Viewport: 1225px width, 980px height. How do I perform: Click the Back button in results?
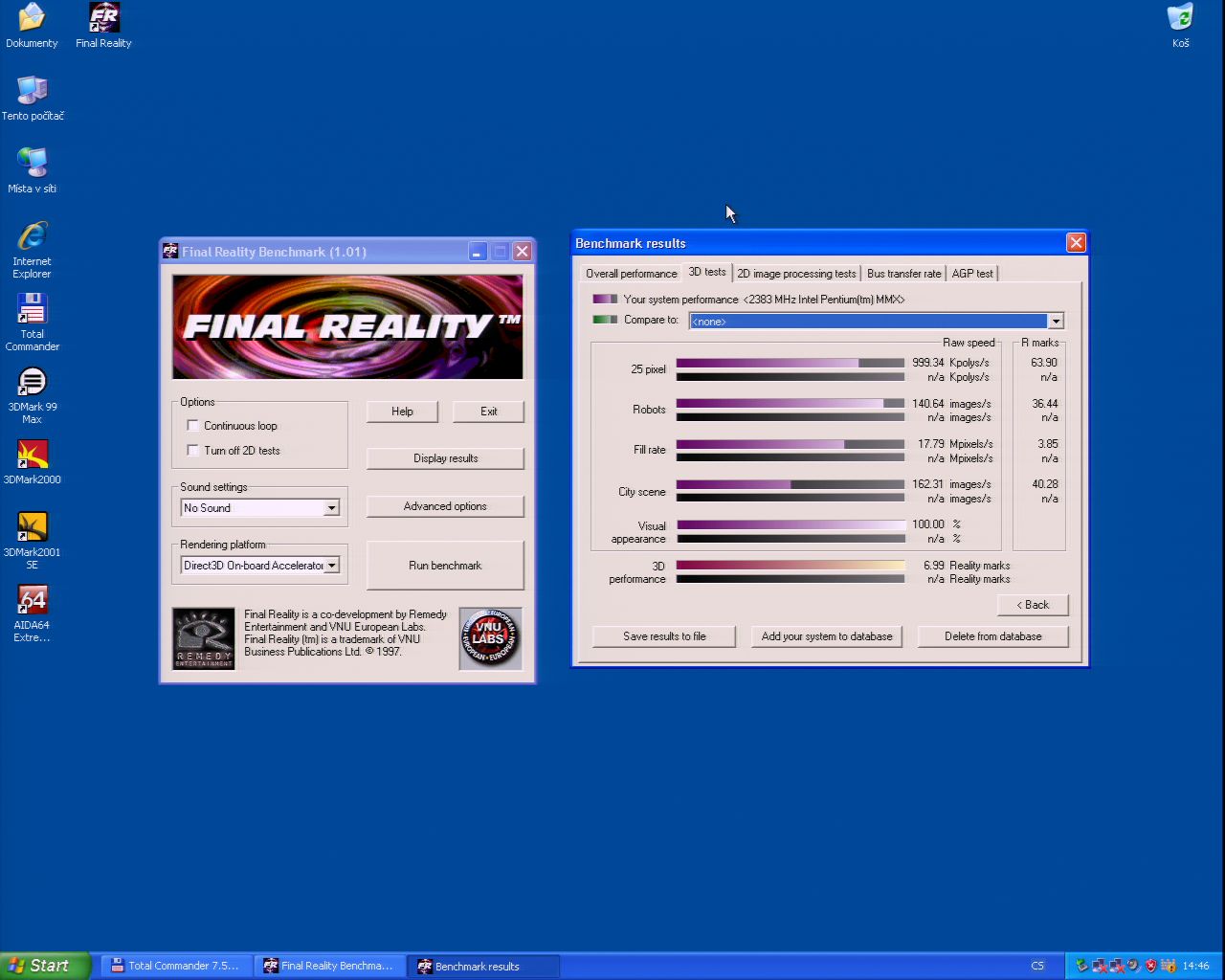(x=1033, y=605)
